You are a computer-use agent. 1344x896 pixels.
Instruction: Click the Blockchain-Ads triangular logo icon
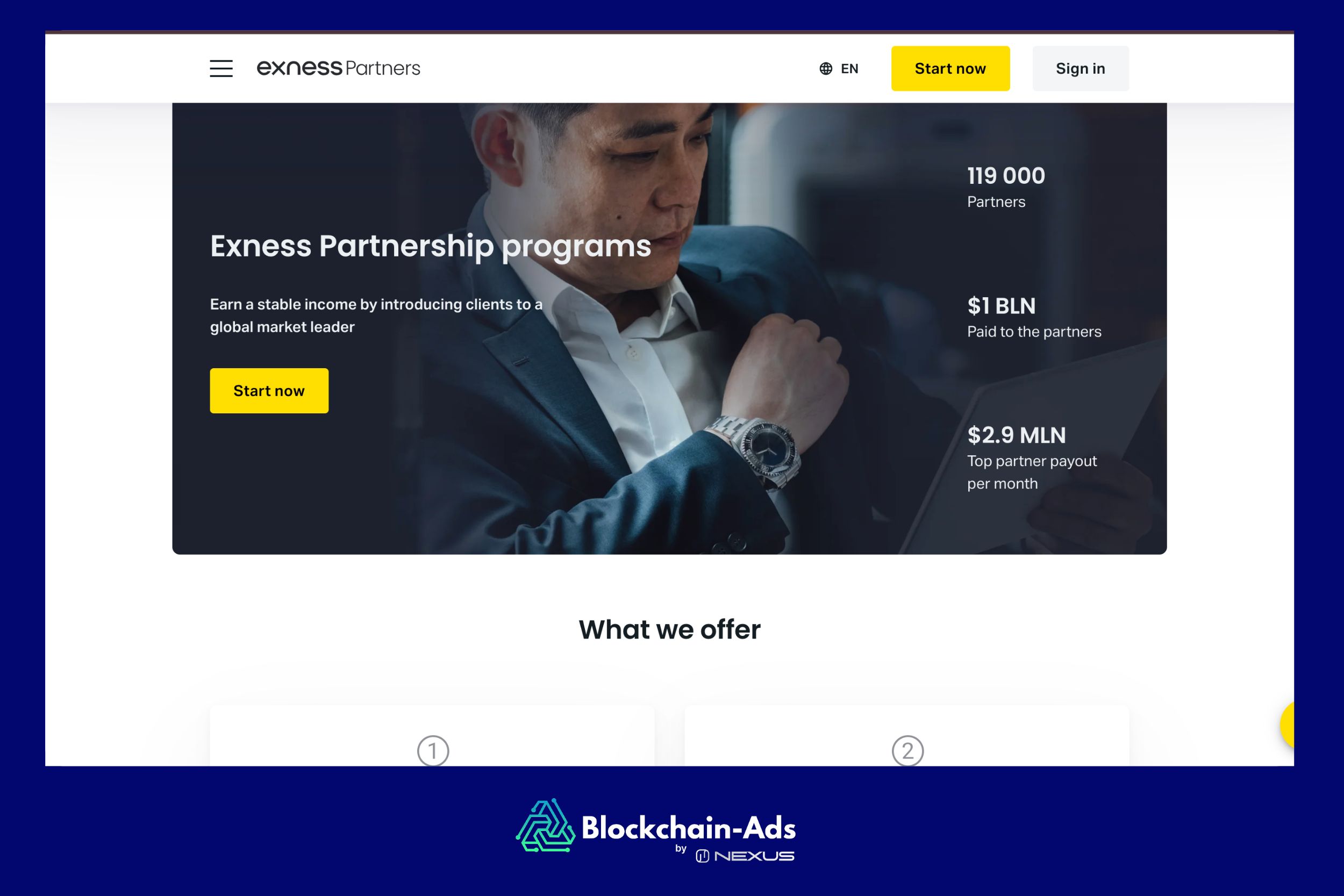point(545,826)
